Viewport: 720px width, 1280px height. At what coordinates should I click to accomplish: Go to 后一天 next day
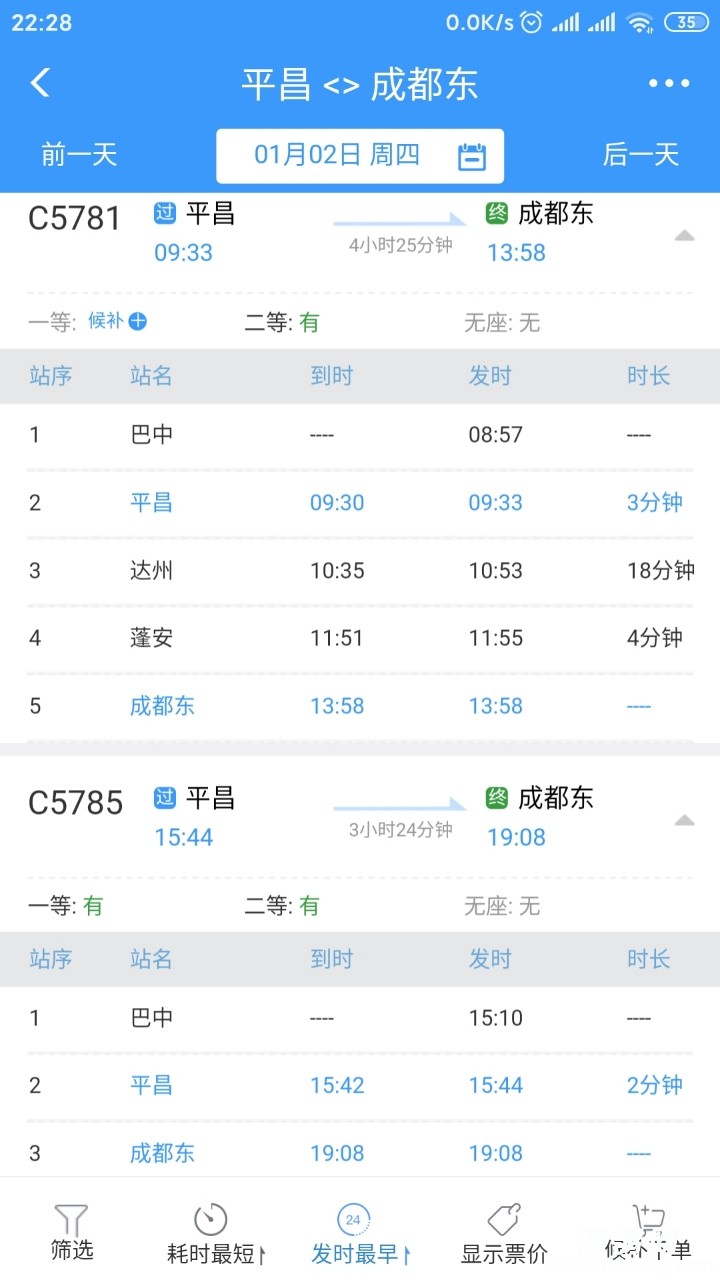[x=641, y=155]
